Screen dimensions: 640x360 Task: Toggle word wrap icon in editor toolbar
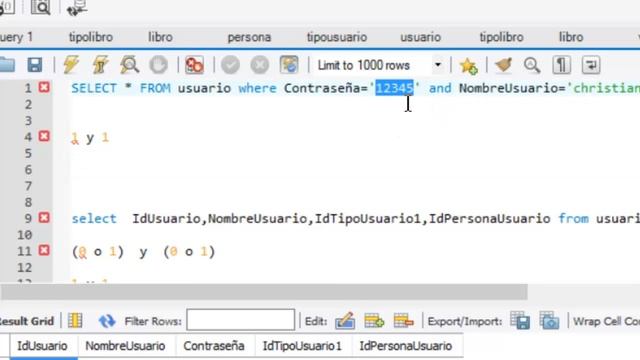pos(591,65)
